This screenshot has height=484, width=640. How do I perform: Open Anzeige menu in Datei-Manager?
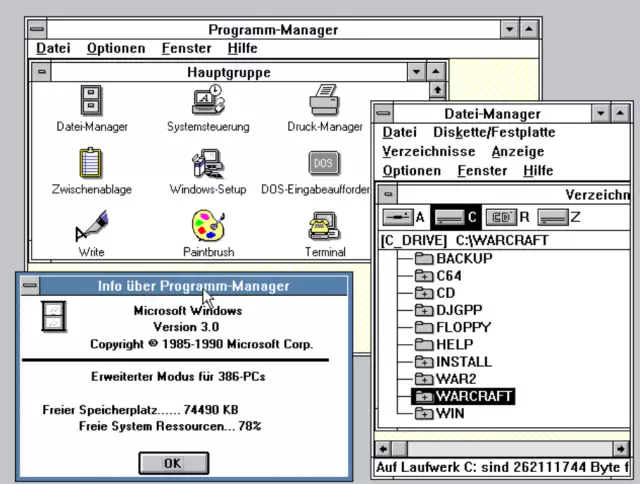(x=518, y=151)
